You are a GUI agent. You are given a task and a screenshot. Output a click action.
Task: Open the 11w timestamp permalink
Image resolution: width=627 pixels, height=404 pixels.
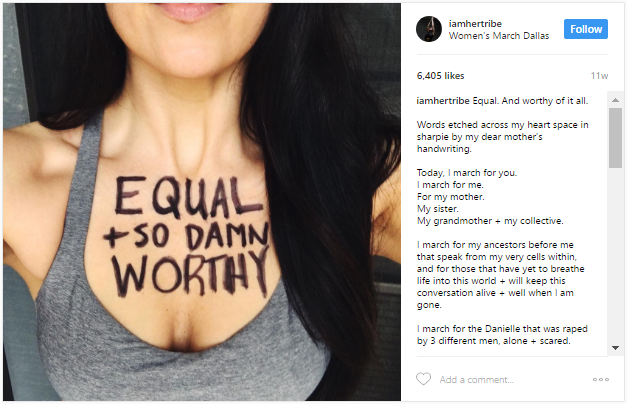pyautogui.click(x=599, y=76)
